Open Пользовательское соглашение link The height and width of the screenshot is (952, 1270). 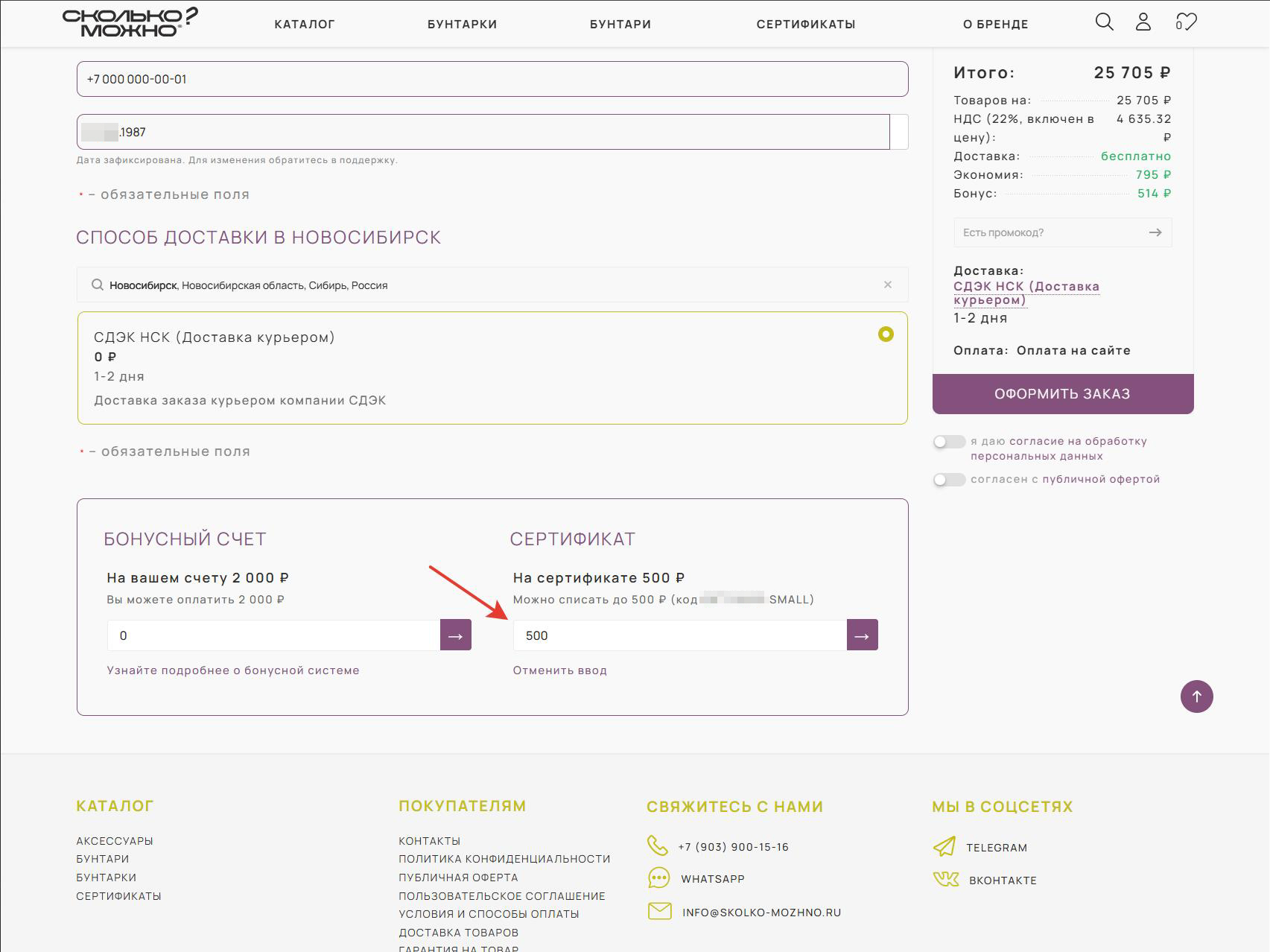coord(502,896)
